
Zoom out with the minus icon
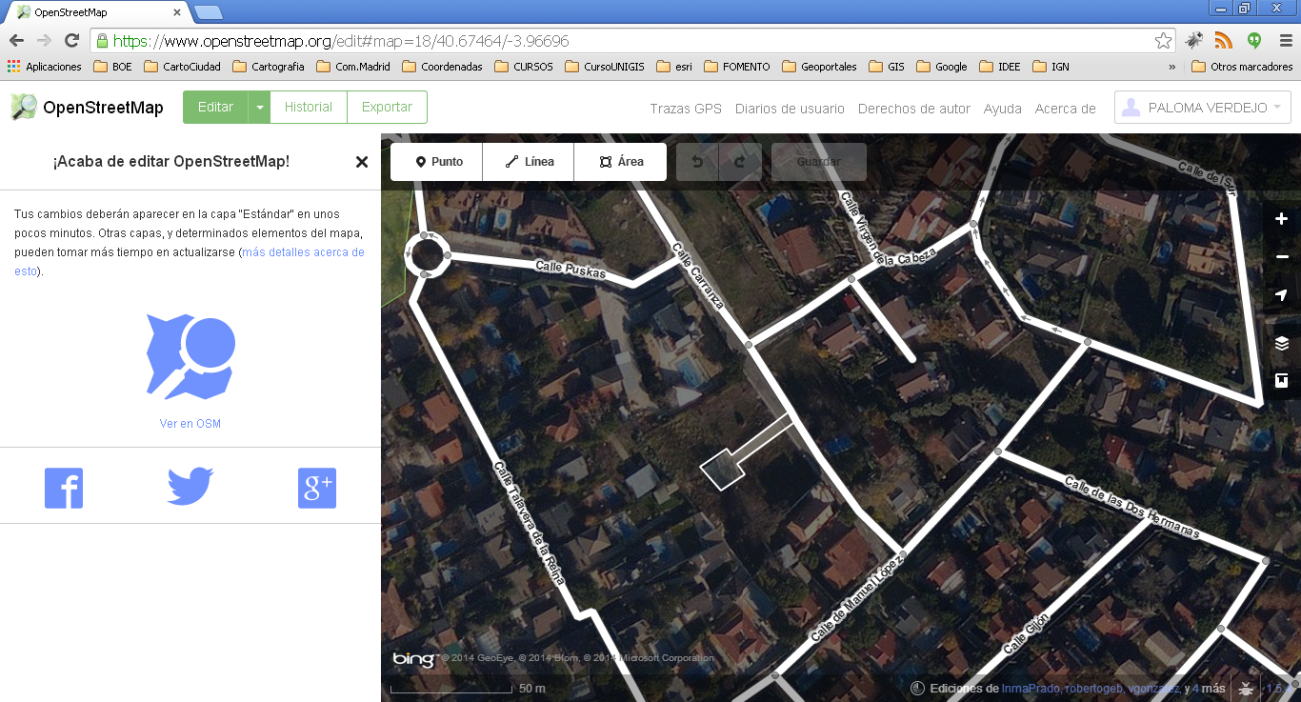1281,256
